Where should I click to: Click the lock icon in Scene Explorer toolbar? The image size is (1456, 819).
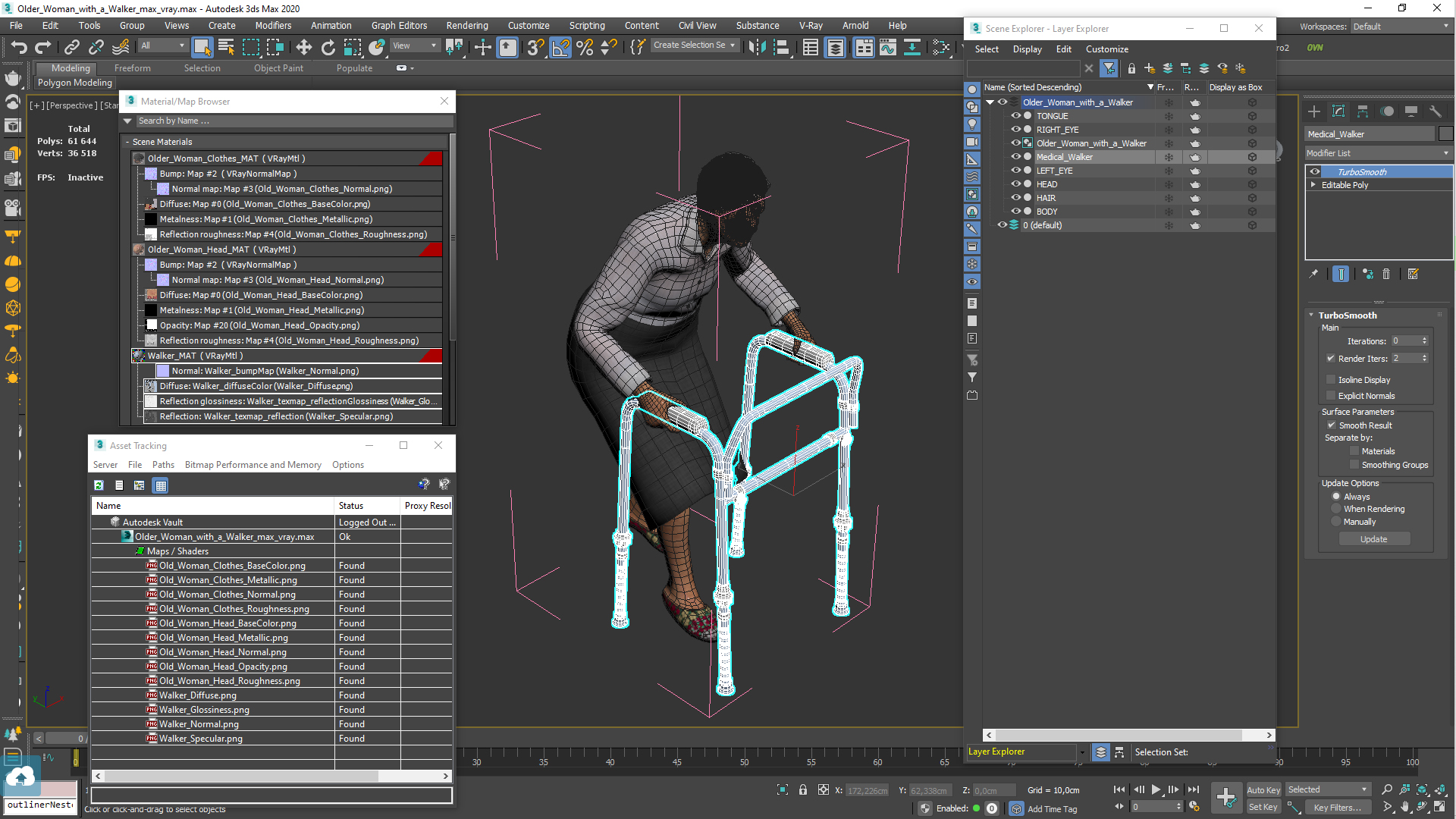pyautogui.click(x=1131, y=68)
